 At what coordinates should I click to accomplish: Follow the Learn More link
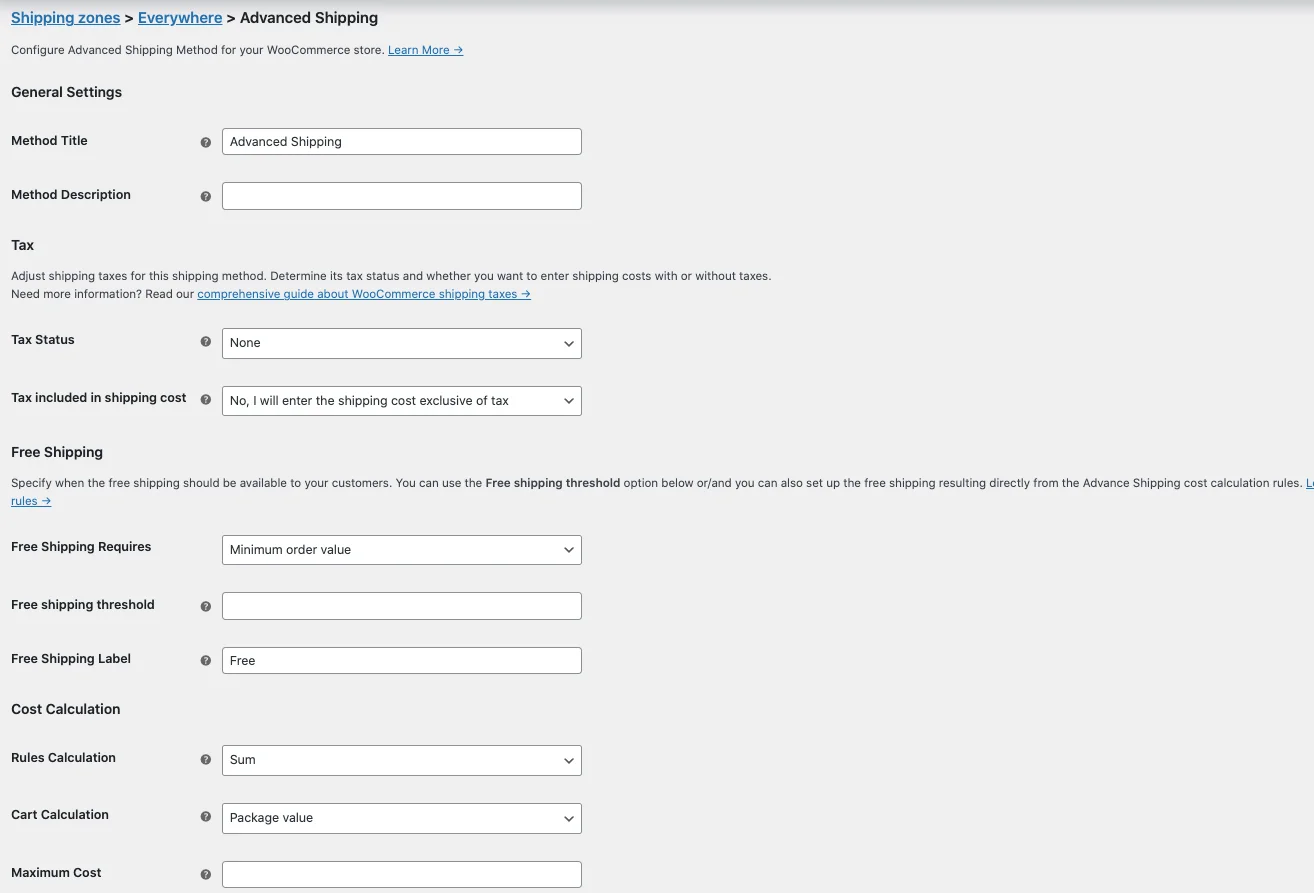[x=425, y=50]
